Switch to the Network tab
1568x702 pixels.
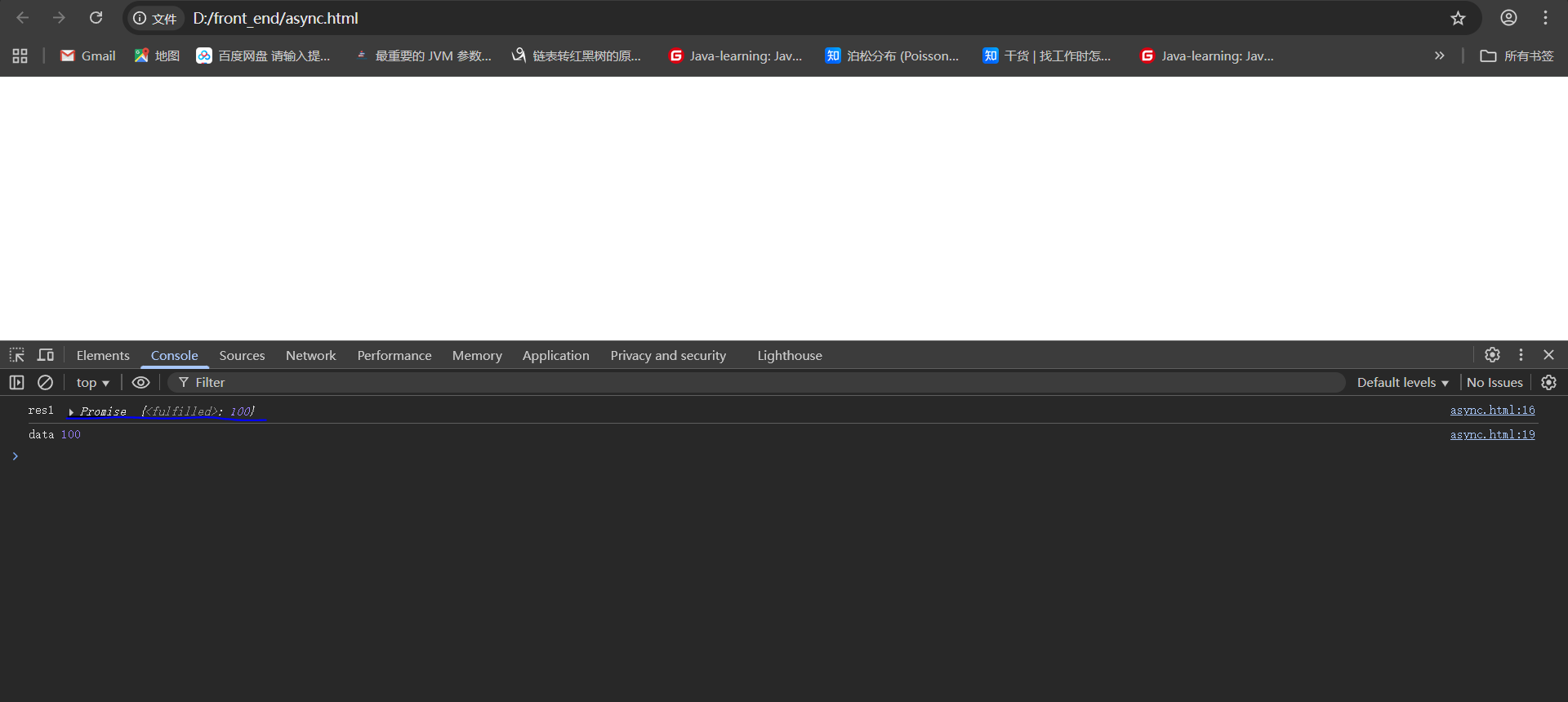[310, 355]
